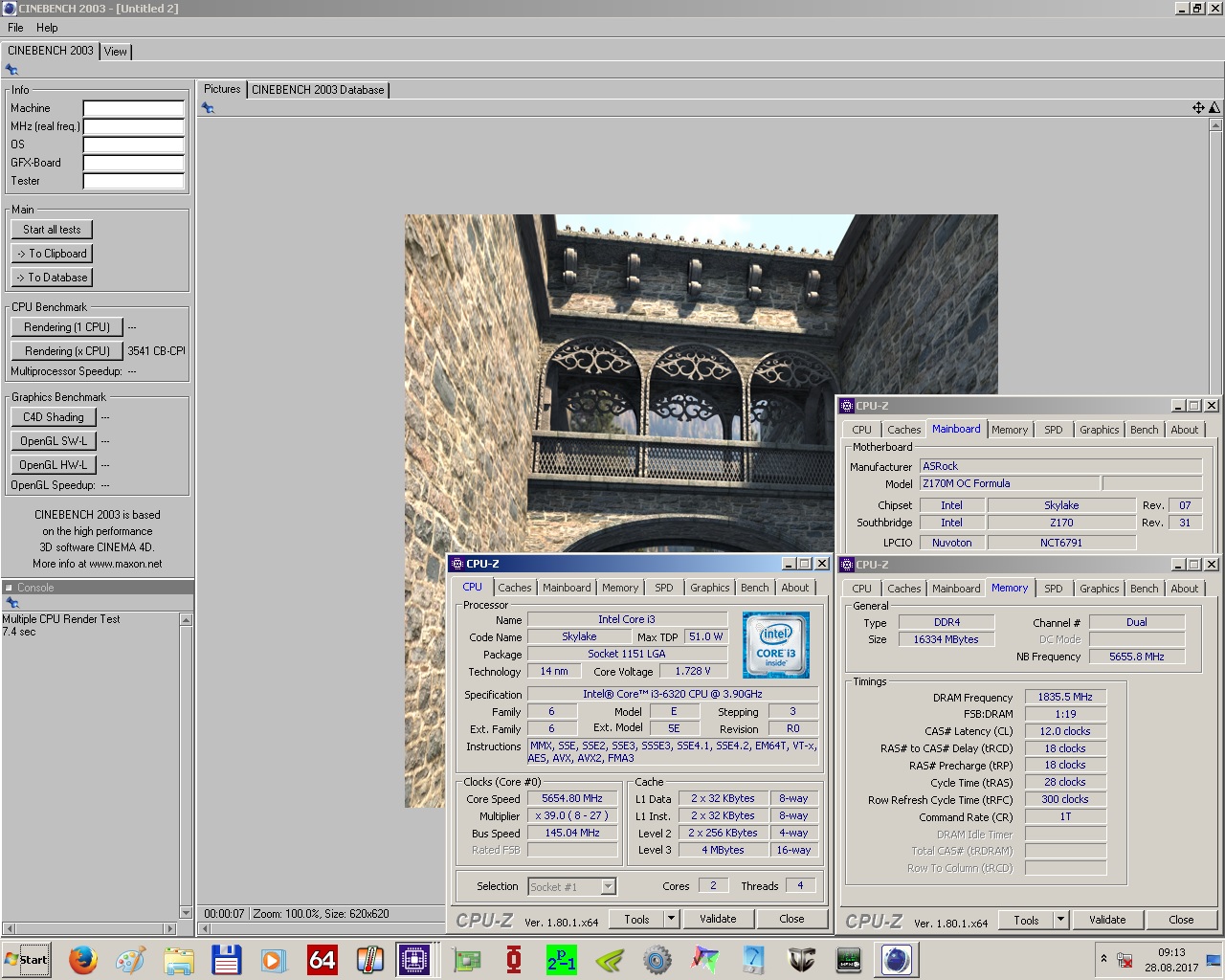Image resolution: width=1225 pixels, height=980 pixels.
Task: Click Tools button in CPU-Z CPU window
Action: coord(636,919)
